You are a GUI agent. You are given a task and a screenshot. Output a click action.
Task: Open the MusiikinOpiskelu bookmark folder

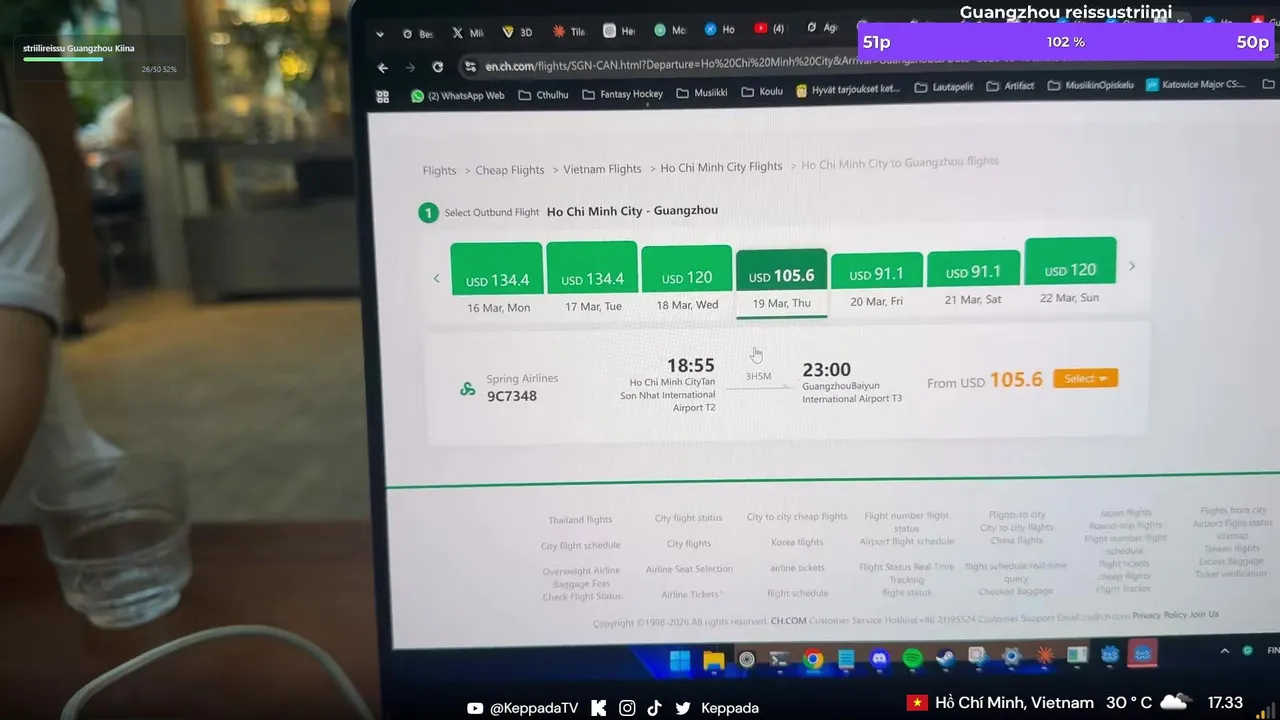click(1091, 85)
